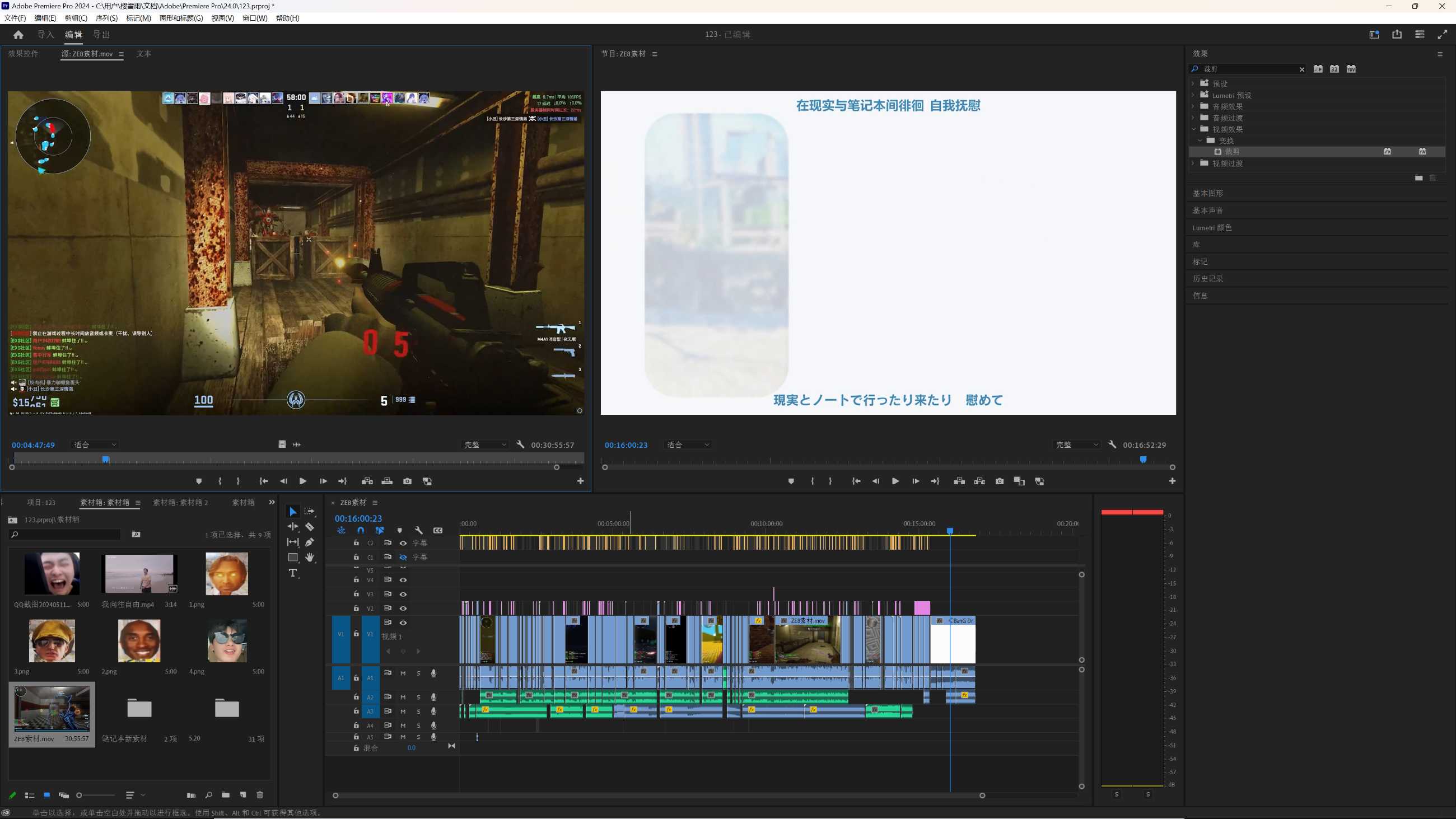Expand the 预设 folder in Effects
The height and width of the screenshot is (819, 1456).
pos(1193,83)
